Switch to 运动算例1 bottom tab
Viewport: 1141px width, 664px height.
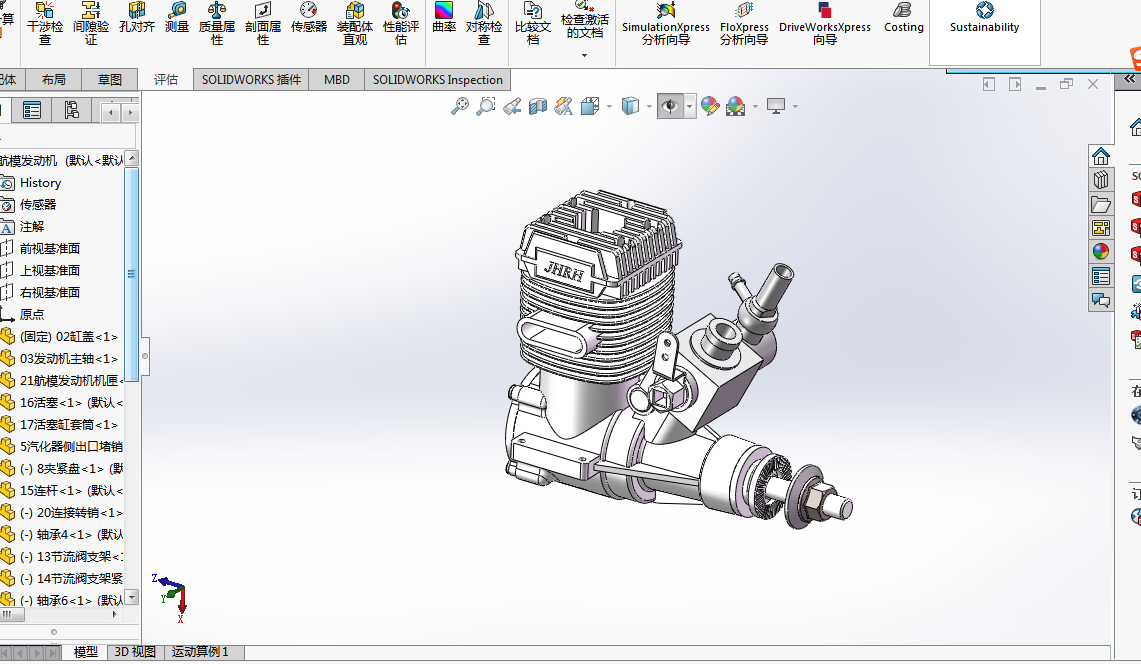point(200,652)
